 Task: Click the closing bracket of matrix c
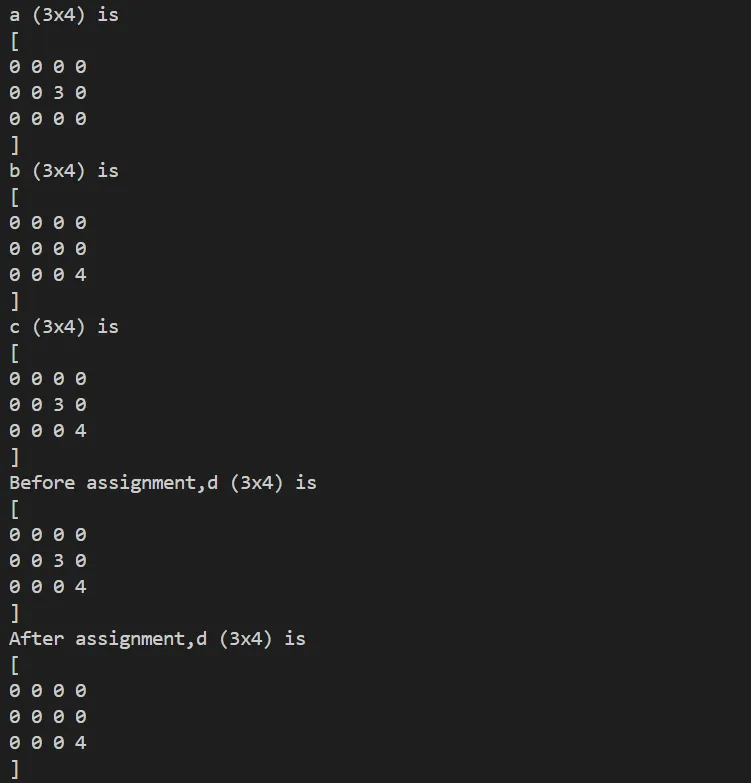coord(14,458)
